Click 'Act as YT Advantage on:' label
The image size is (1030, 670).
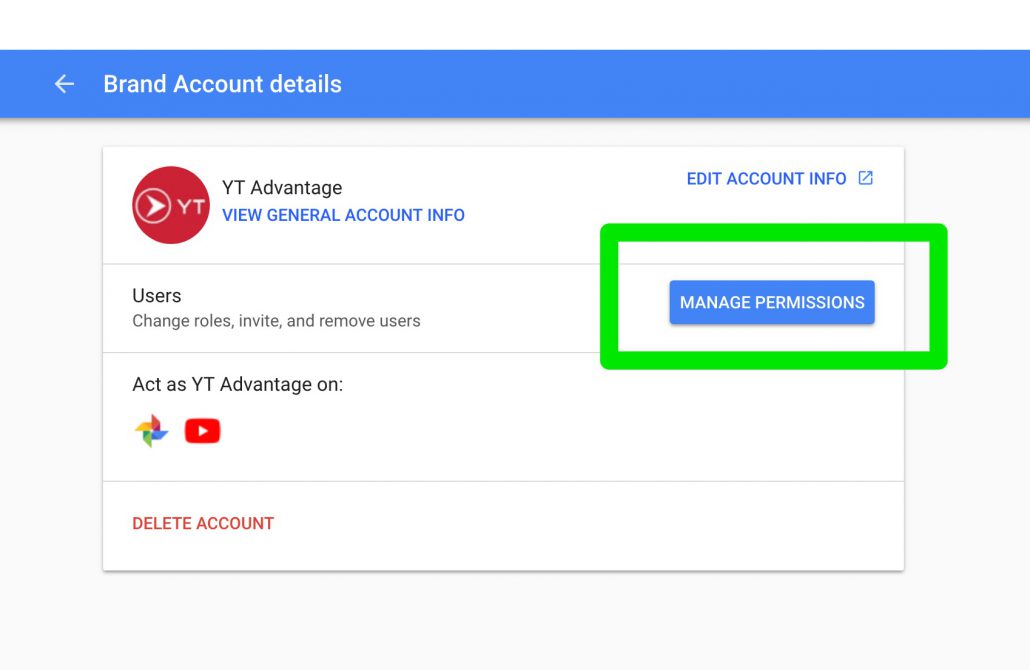pyautogui.click(x=238, y=384)
